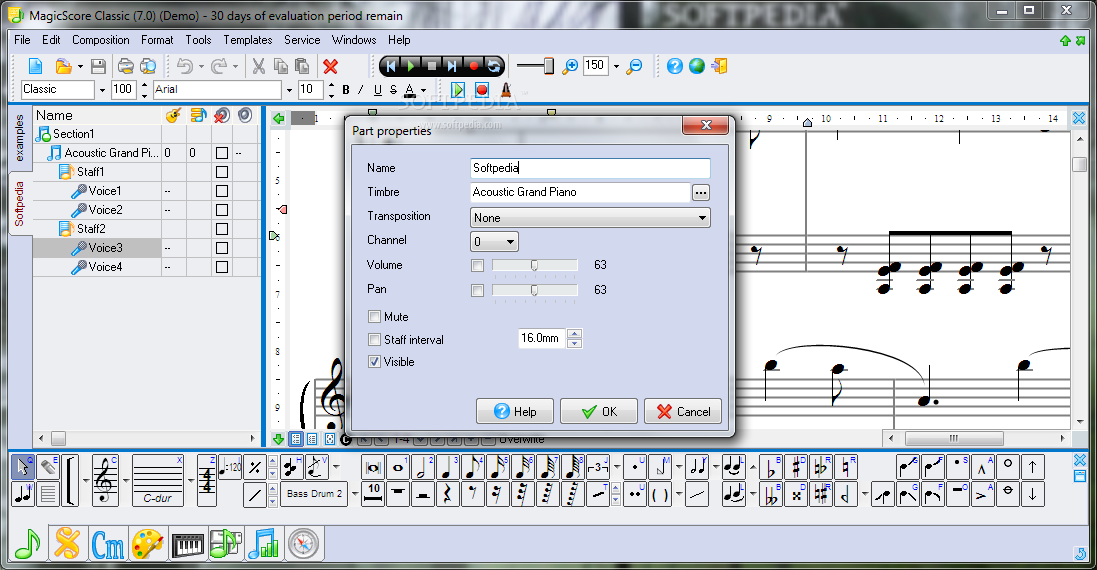
Task: Cancel the Part properties dialog
Action: pyautogui.click(x=683, y=411)
